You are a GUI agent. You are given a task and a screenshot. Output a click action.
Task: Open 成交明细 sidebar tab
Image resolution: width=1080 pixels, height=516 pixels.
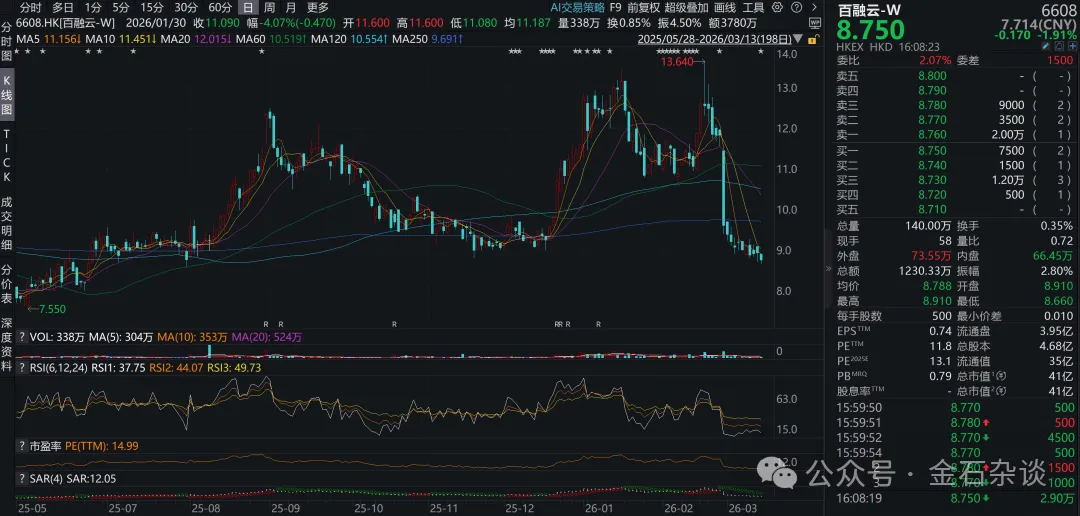click(7, 223)
